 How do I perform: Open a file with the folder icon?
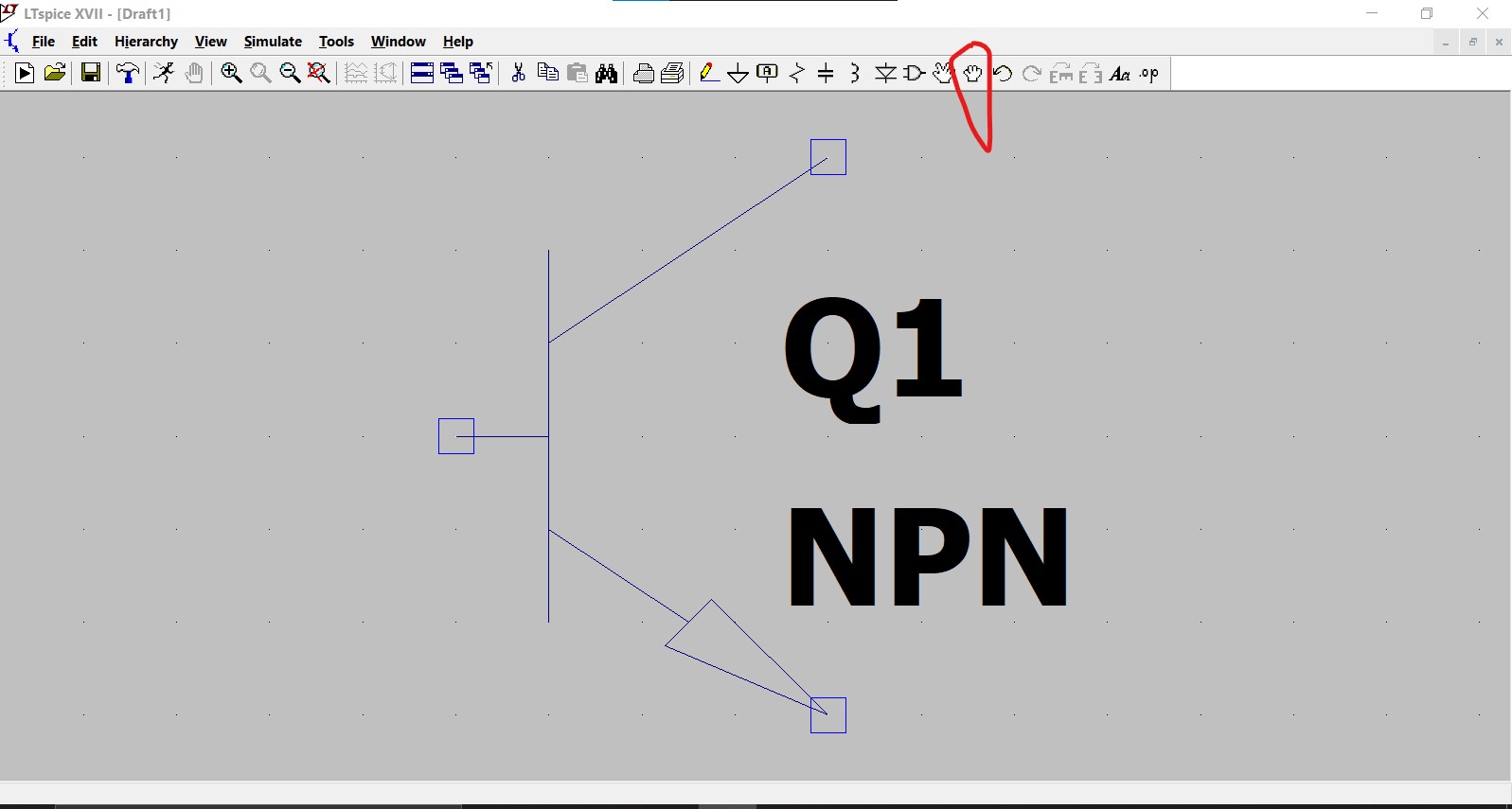[x=55, y=74]
